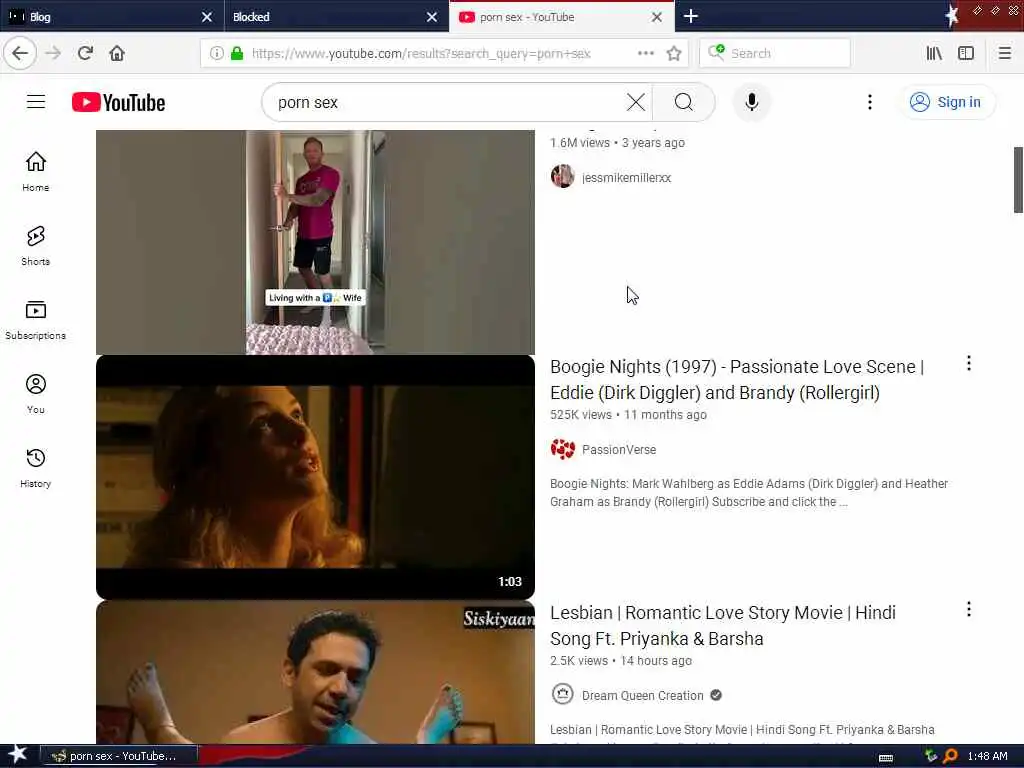Visit the PassionVerse channel
The height and width of the screenshot is (768, 1024).
click(x=618, y=449)
